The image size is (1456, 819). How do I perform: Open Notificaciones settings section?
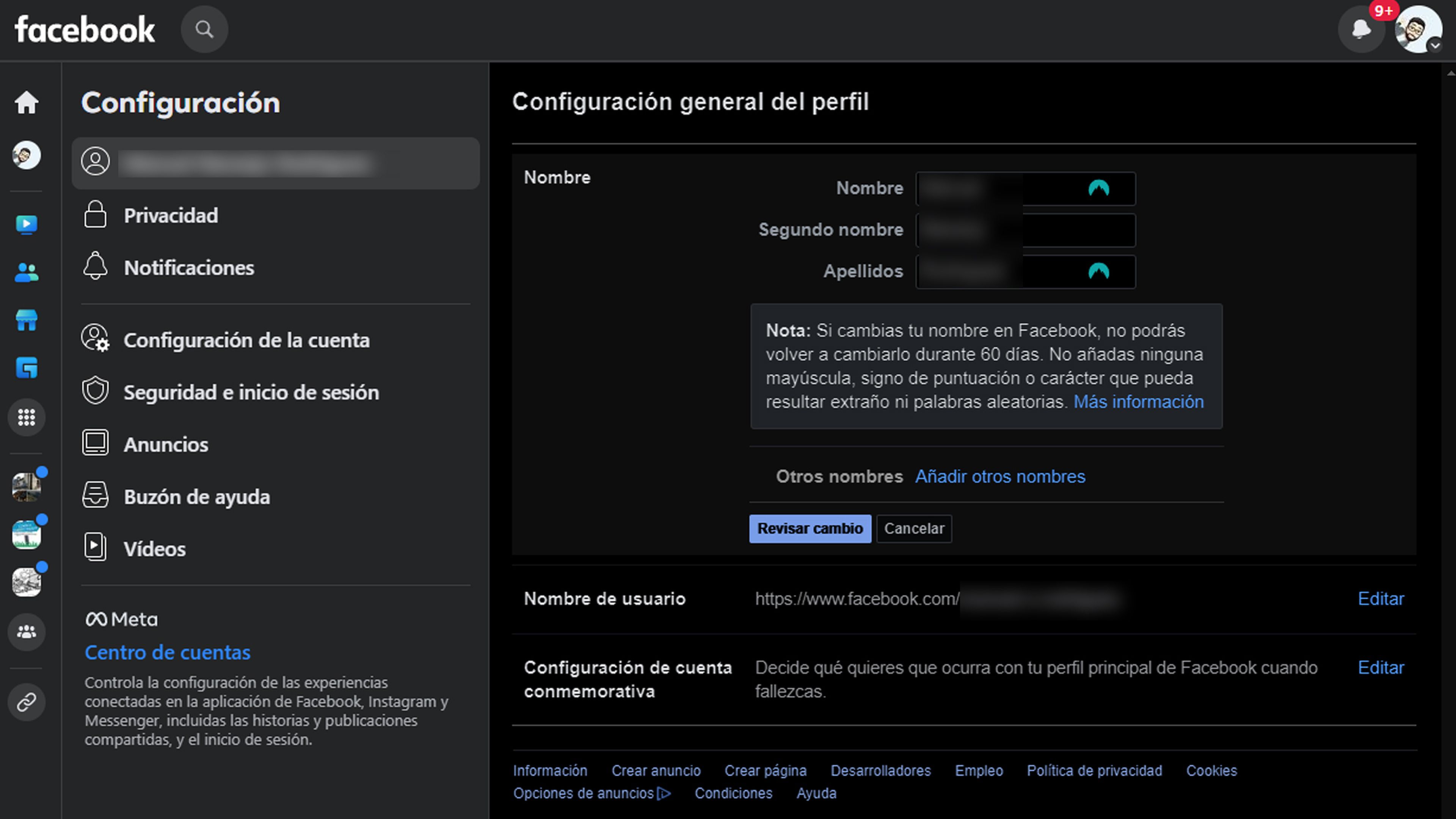click(276, 267)
